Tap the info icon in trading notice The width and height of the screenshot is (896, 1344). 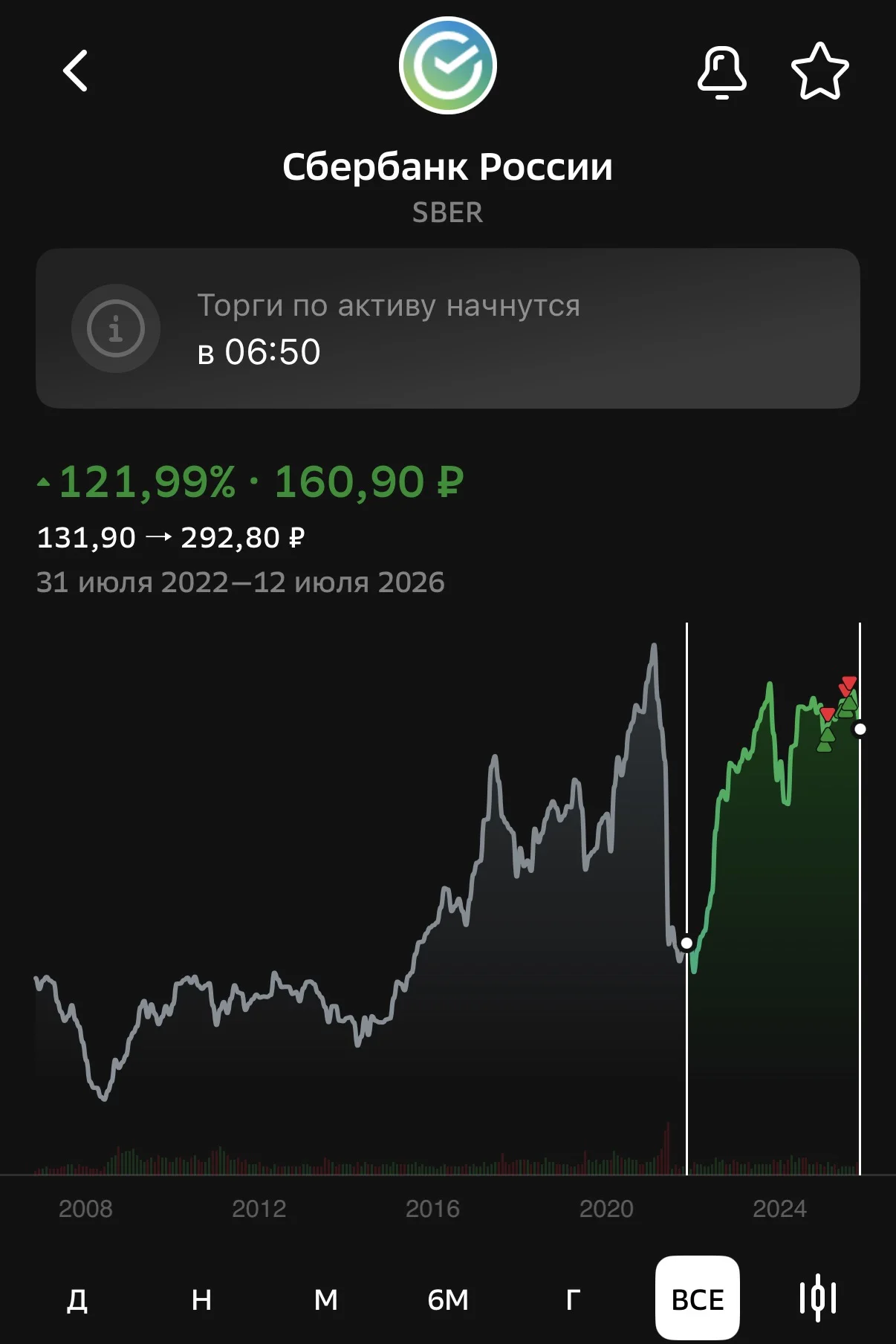[x=116, y=328]
